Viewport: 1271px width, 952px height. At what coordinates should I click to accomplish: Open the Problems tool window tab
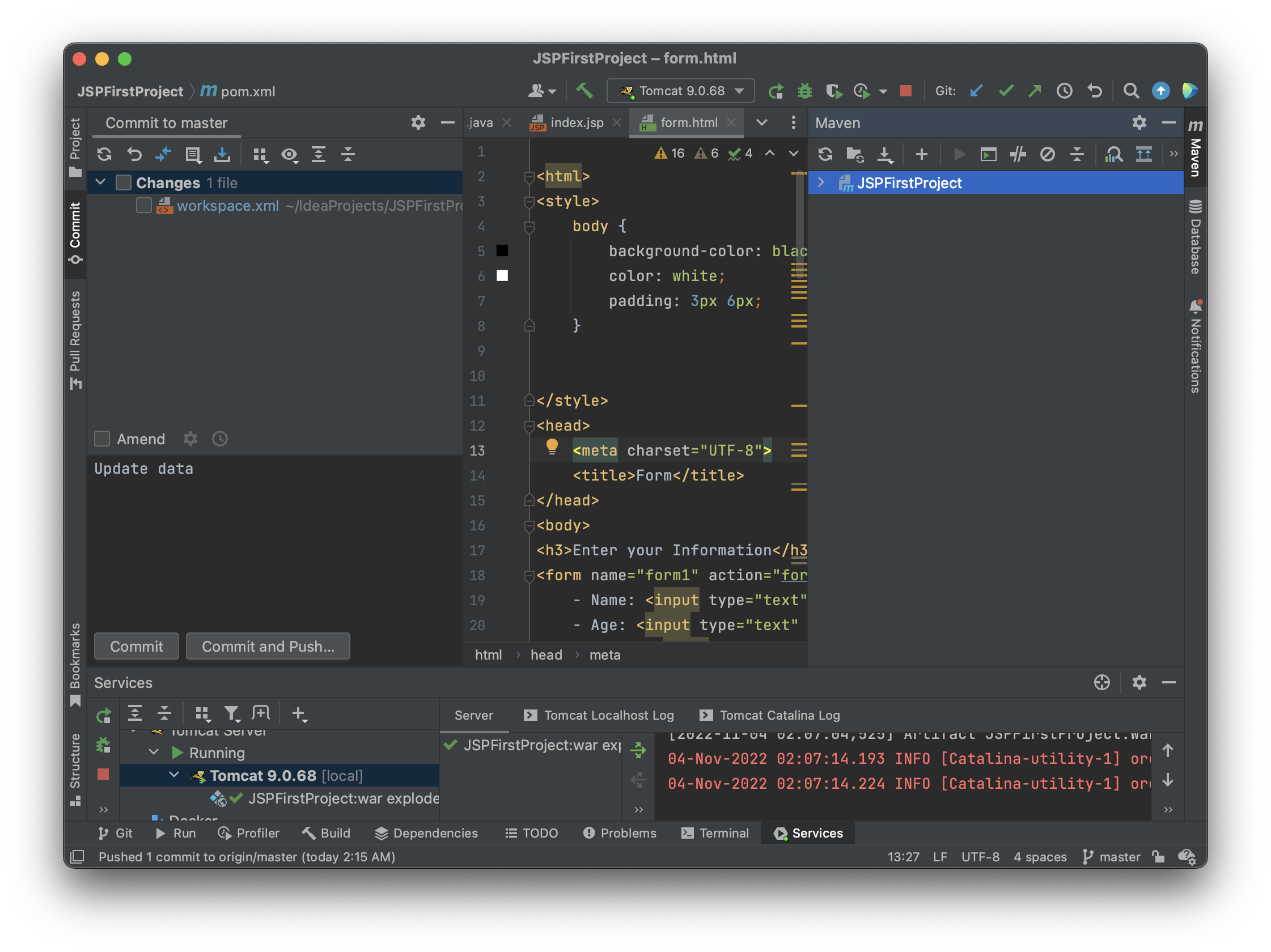620,833
